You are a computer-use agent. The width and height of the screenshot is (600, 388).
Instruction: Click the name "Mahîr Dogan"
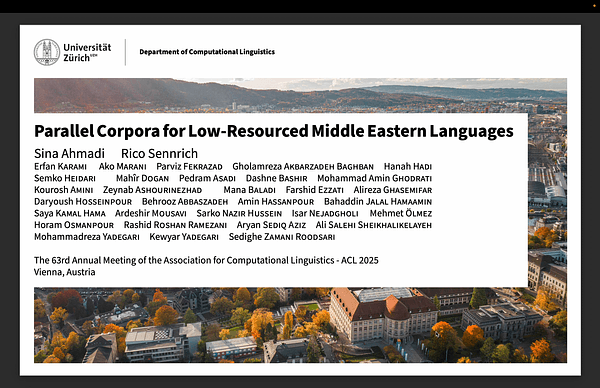[x=142, y=178]
